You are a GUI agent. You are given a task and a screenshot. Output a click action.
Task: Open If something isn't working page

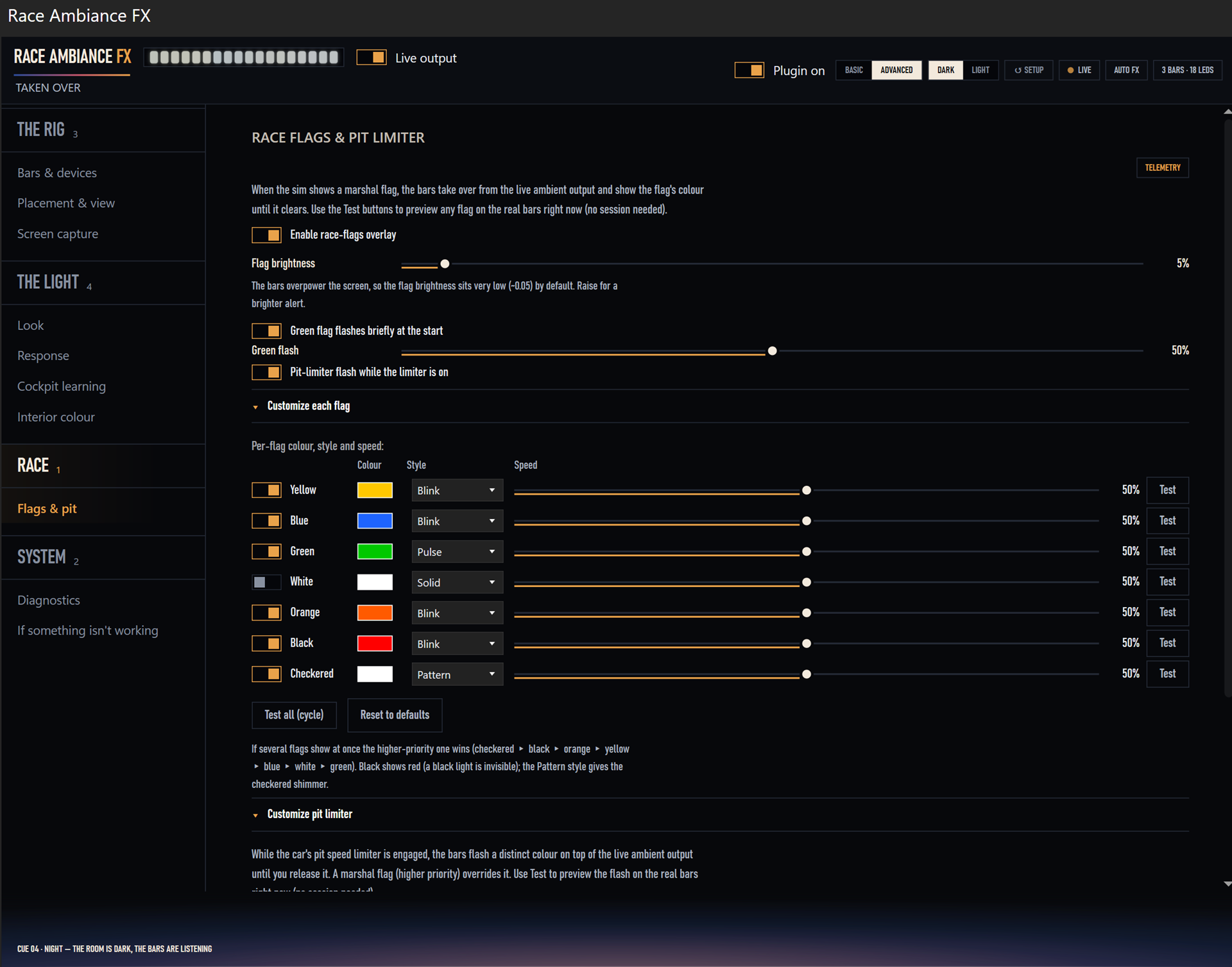pos(88,631)
